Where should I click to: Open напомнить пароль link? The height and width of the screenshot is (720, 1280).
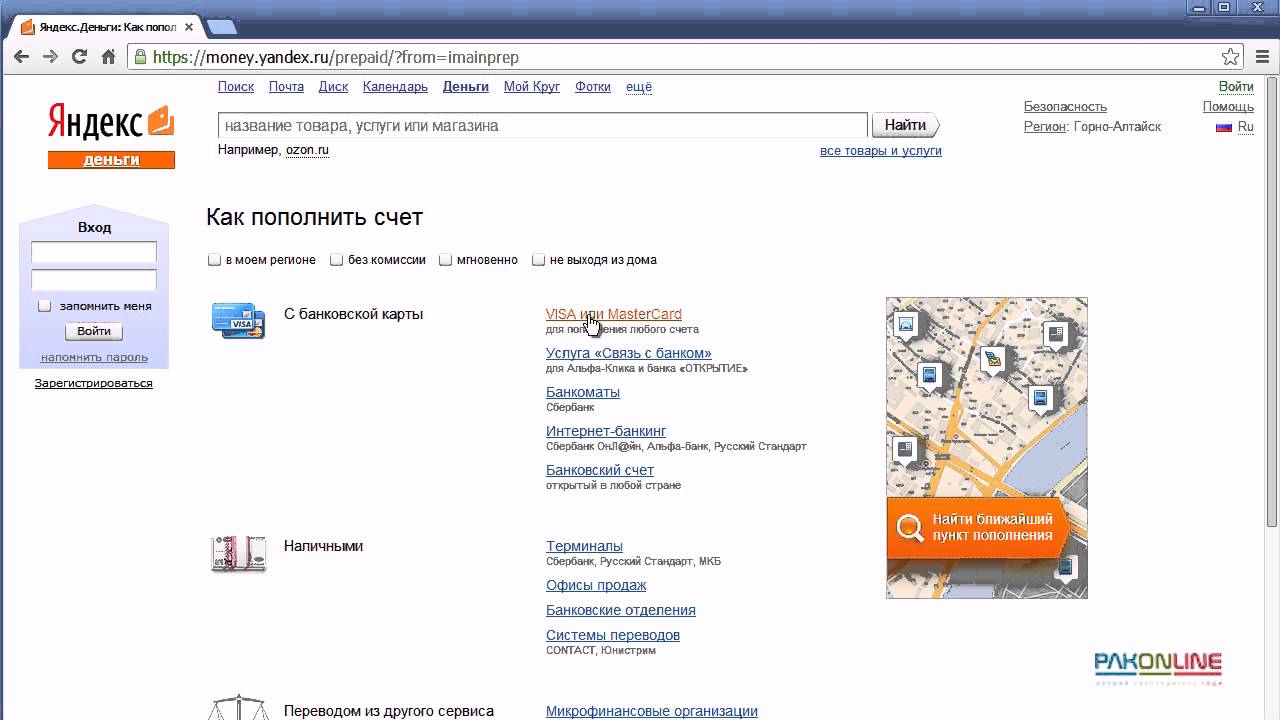tap(94, 357)
